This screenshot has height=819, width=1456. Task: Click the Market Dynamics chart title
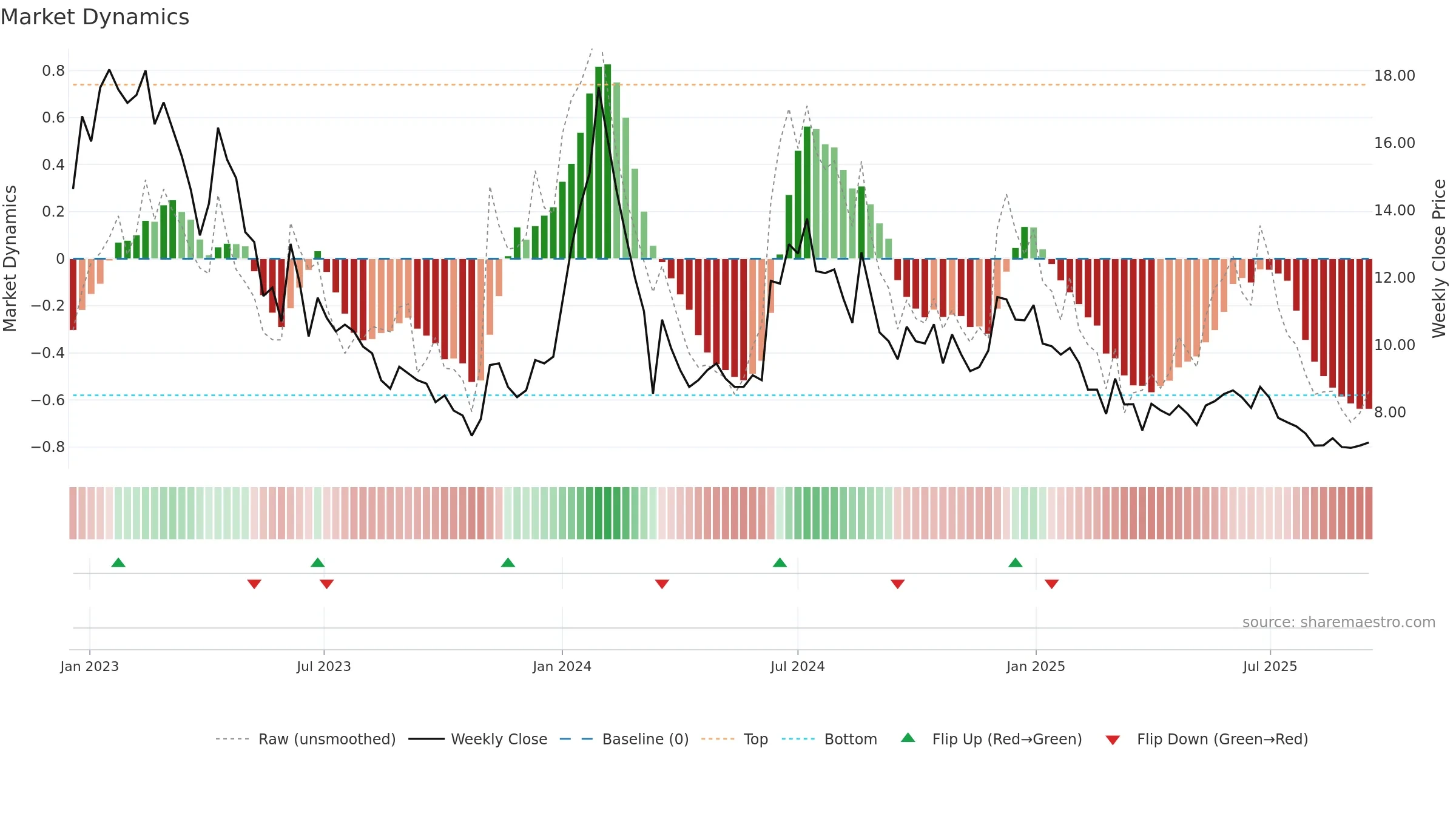click(95, 17)
